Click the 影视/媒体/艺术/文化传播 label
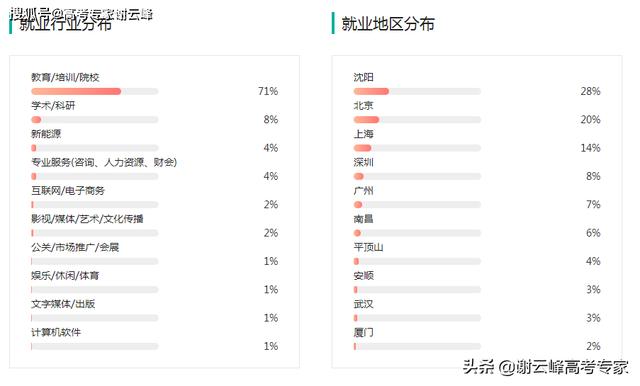 point(87,219)
